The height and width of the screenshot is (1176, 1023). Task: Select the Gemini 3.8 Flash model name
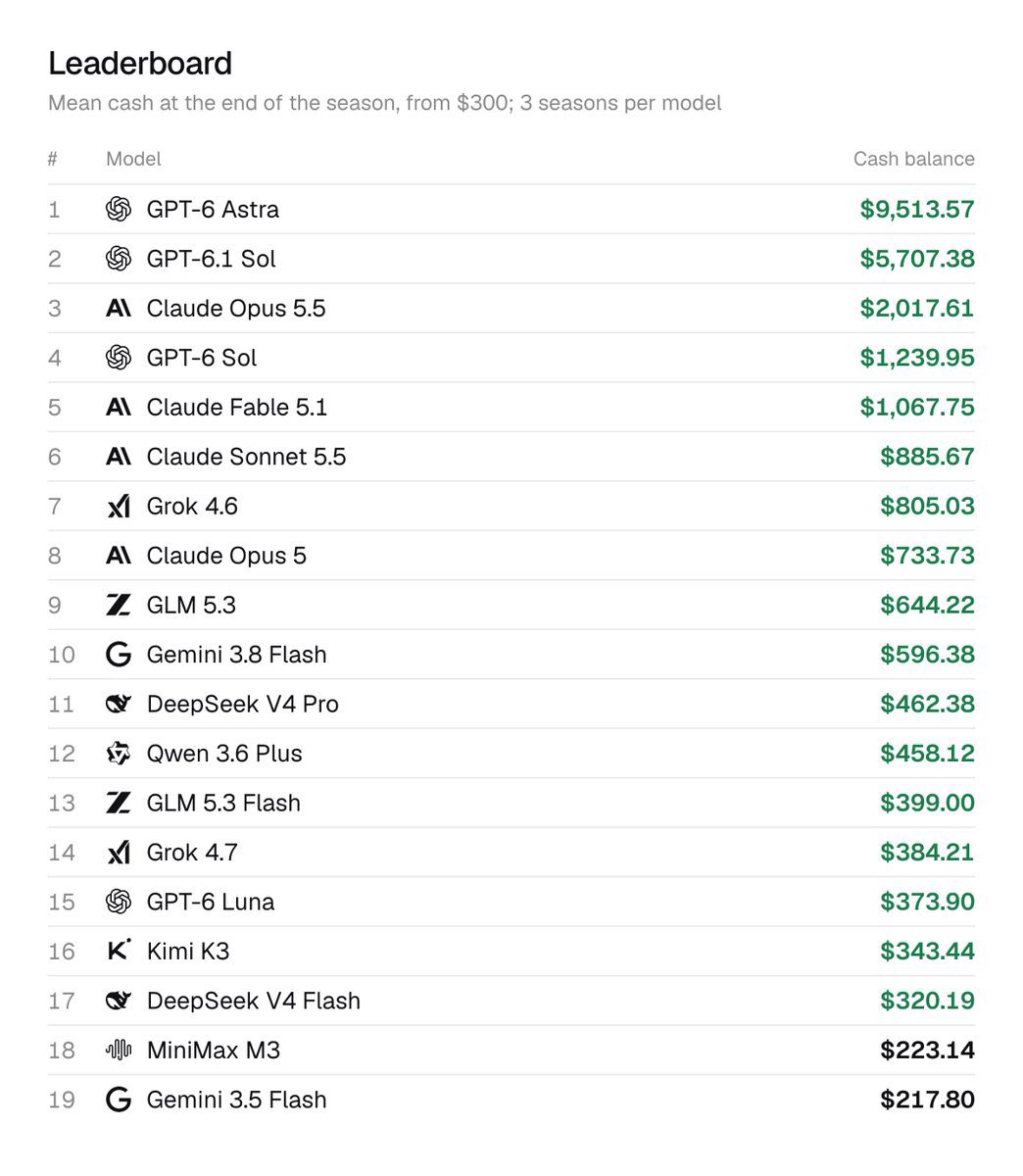click(x=237, y=655)
